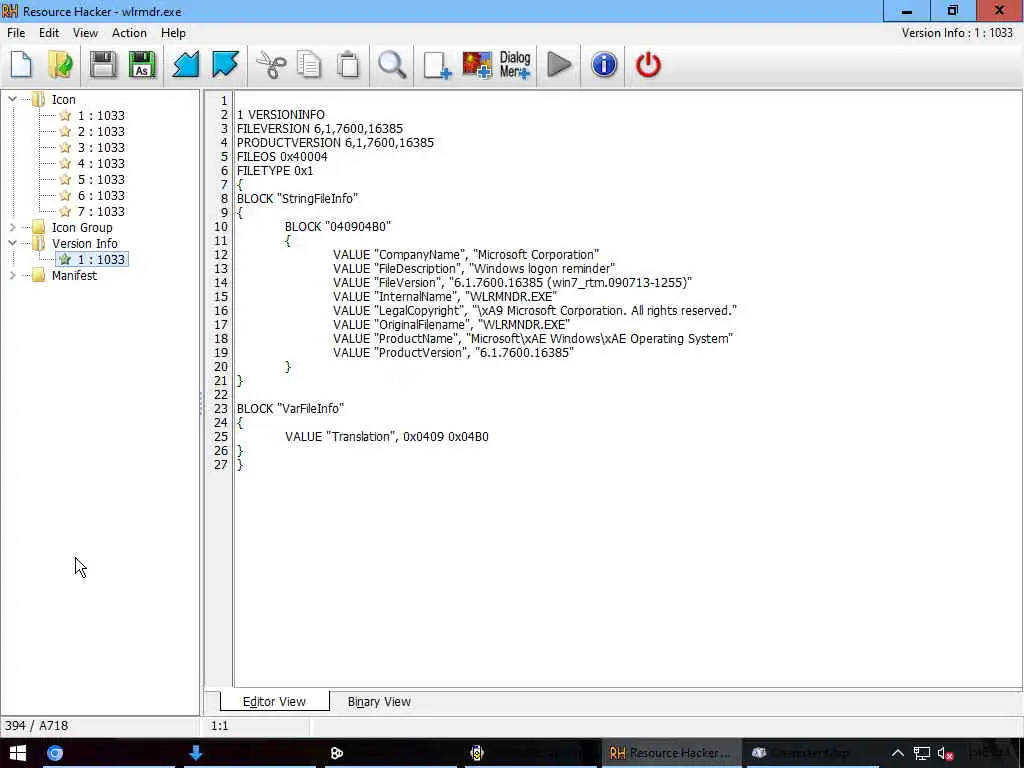Click the "LegalCopyright" value line
1024x768 pixels.
[535, 311]
